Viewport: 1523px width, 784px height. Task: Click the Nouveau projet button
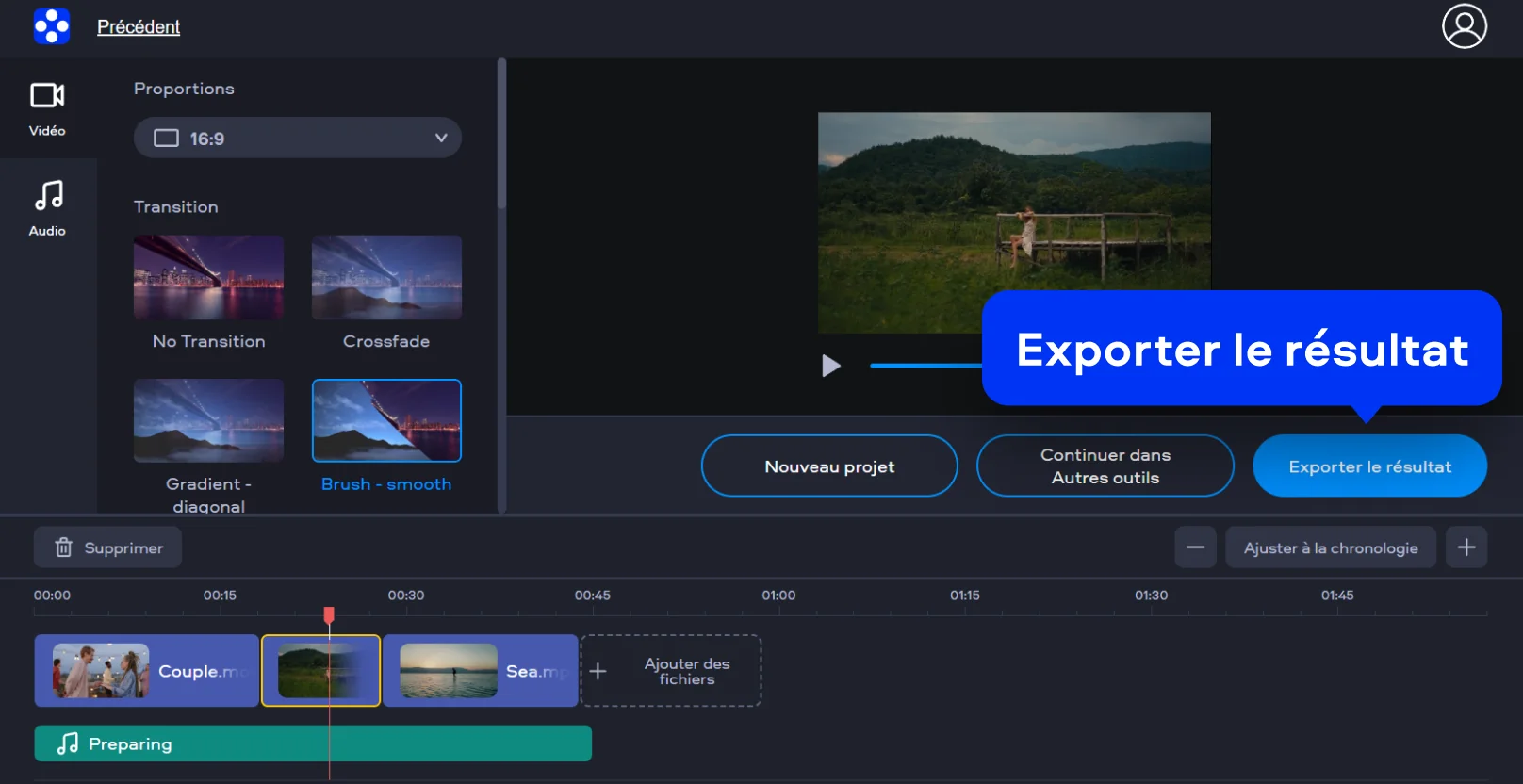(829, 466)
